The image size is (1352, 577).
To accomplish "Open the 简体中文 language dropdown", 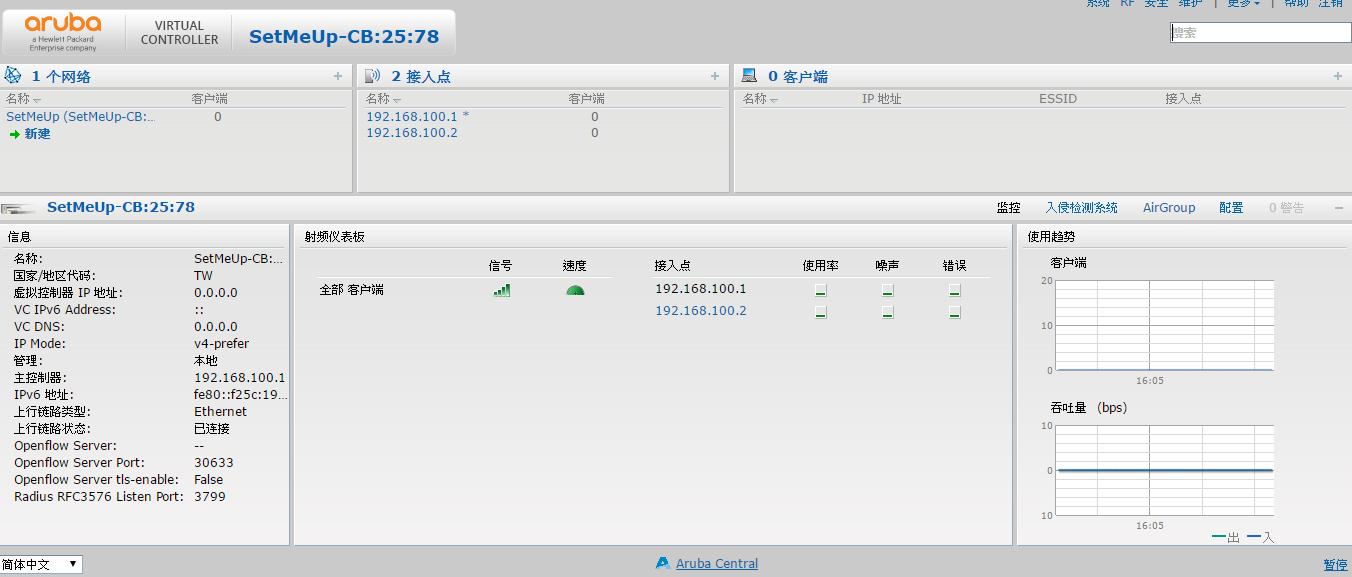I will [41, 564].
